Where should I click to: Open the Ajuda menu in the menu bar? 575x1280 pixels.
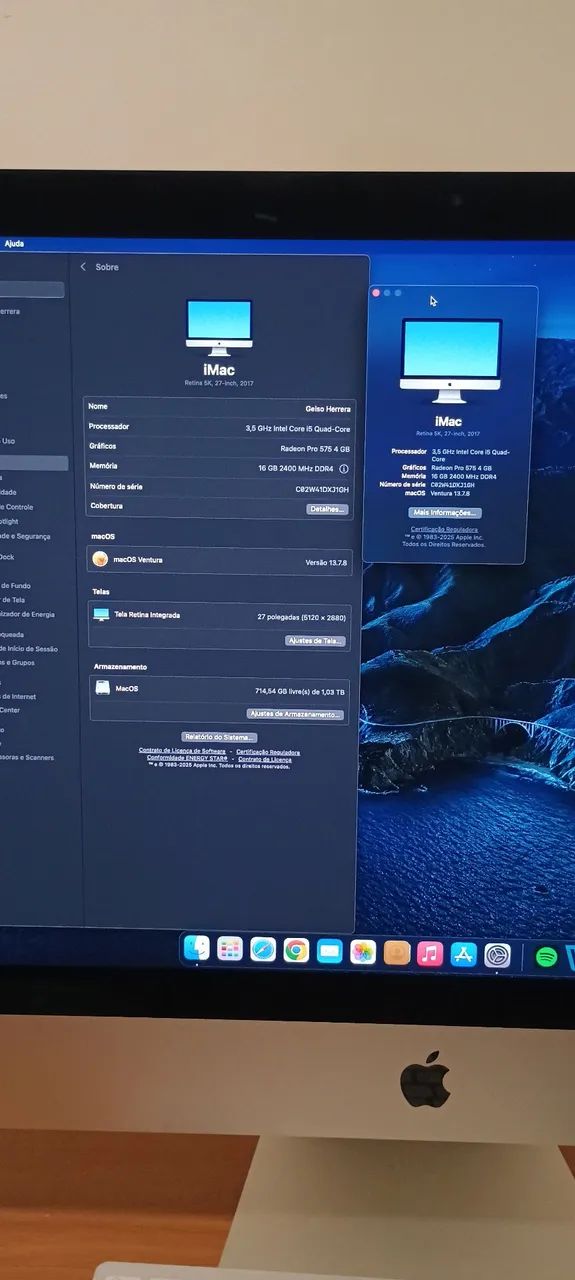point(14,243)
